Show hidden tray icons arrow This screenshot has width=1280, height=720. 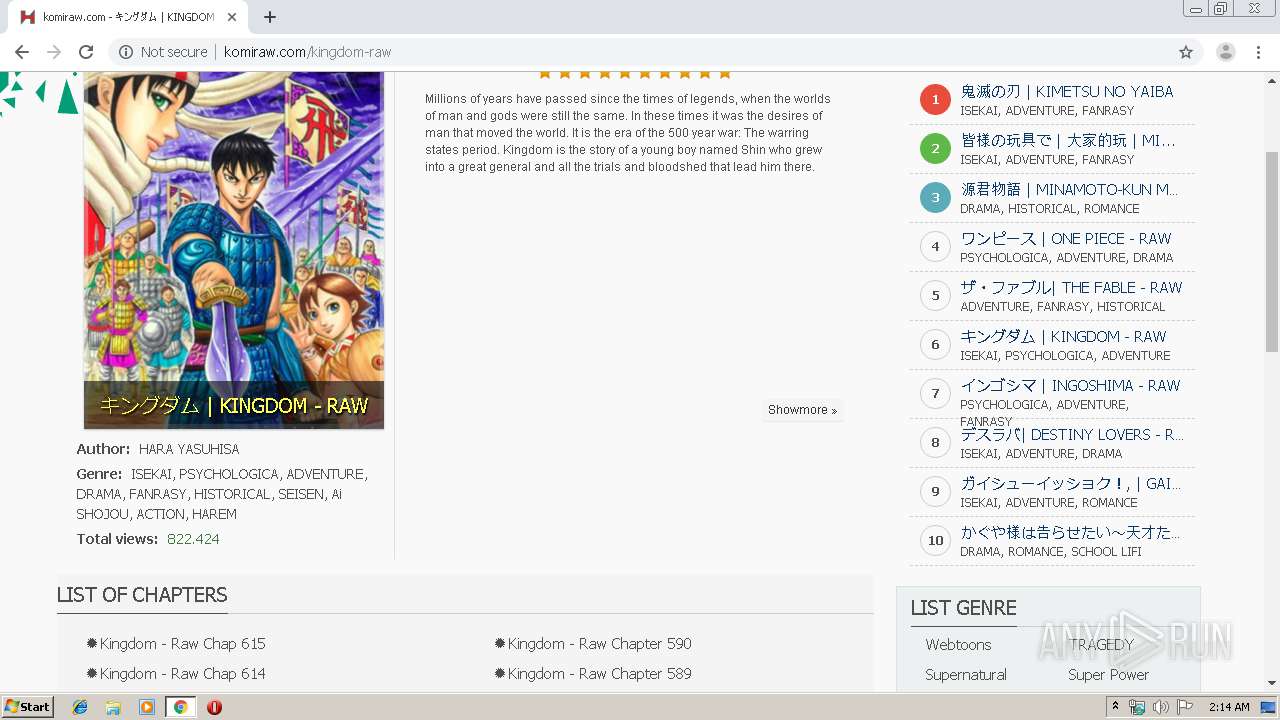tap(1116, 707)
